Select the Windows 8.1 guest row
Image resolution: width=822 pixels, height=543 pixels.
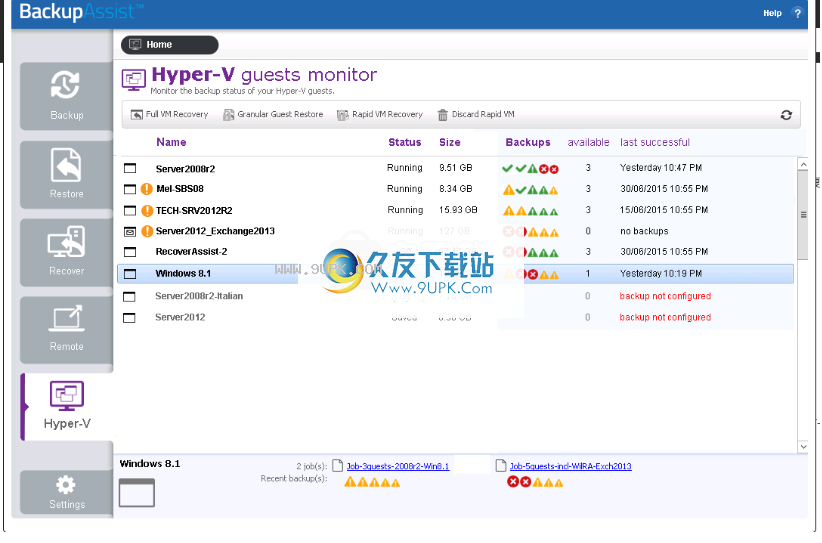456,274
